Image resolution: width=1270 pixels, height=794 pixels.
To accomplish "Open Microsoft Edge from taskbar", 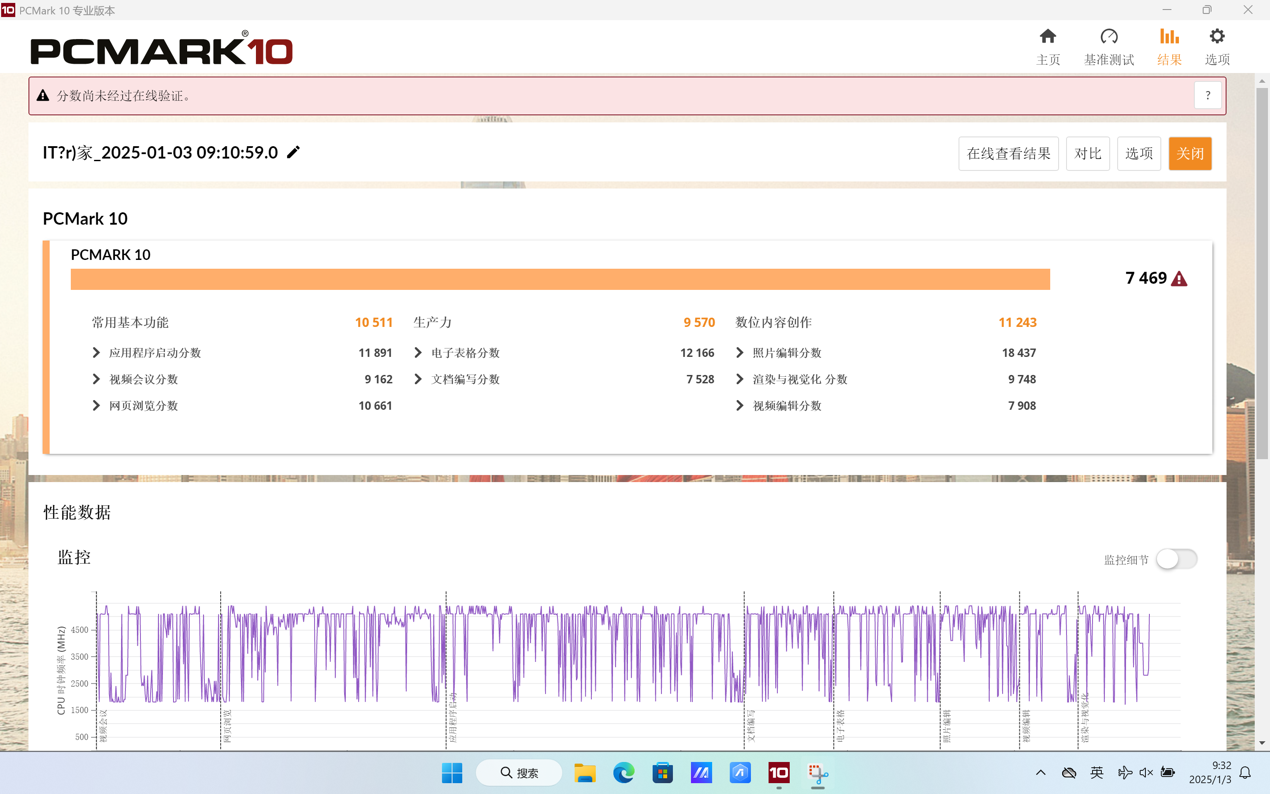I will tap(624, 773).
